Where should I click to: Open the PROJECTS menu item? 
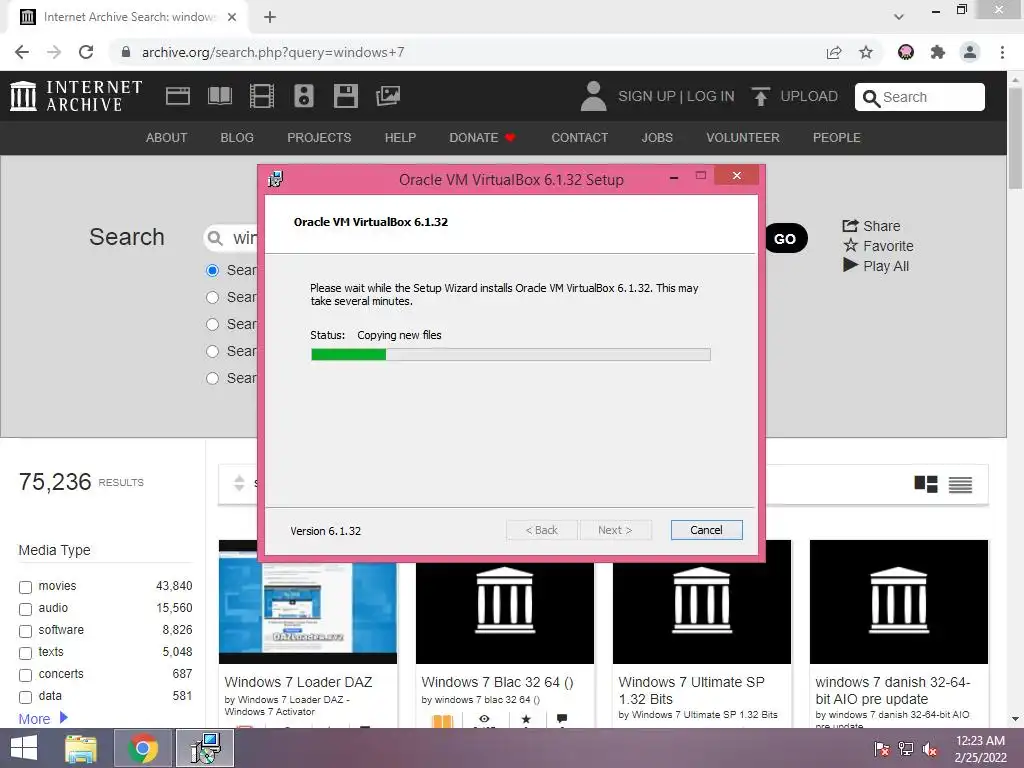pyautogui.click(x=319, y=138)
